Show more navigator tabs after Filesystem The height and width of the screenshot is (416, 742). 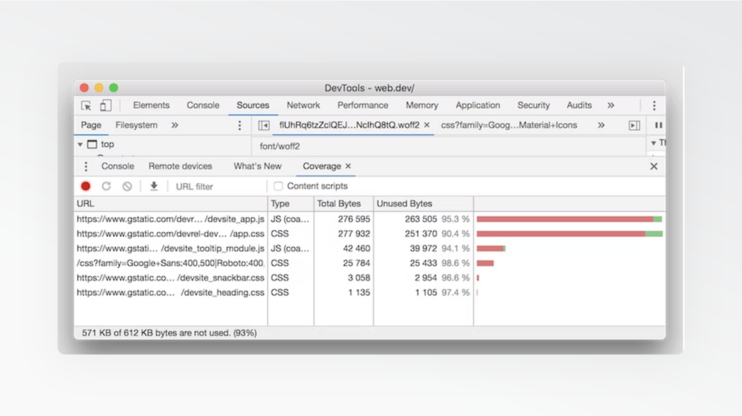tap(174, 126)
